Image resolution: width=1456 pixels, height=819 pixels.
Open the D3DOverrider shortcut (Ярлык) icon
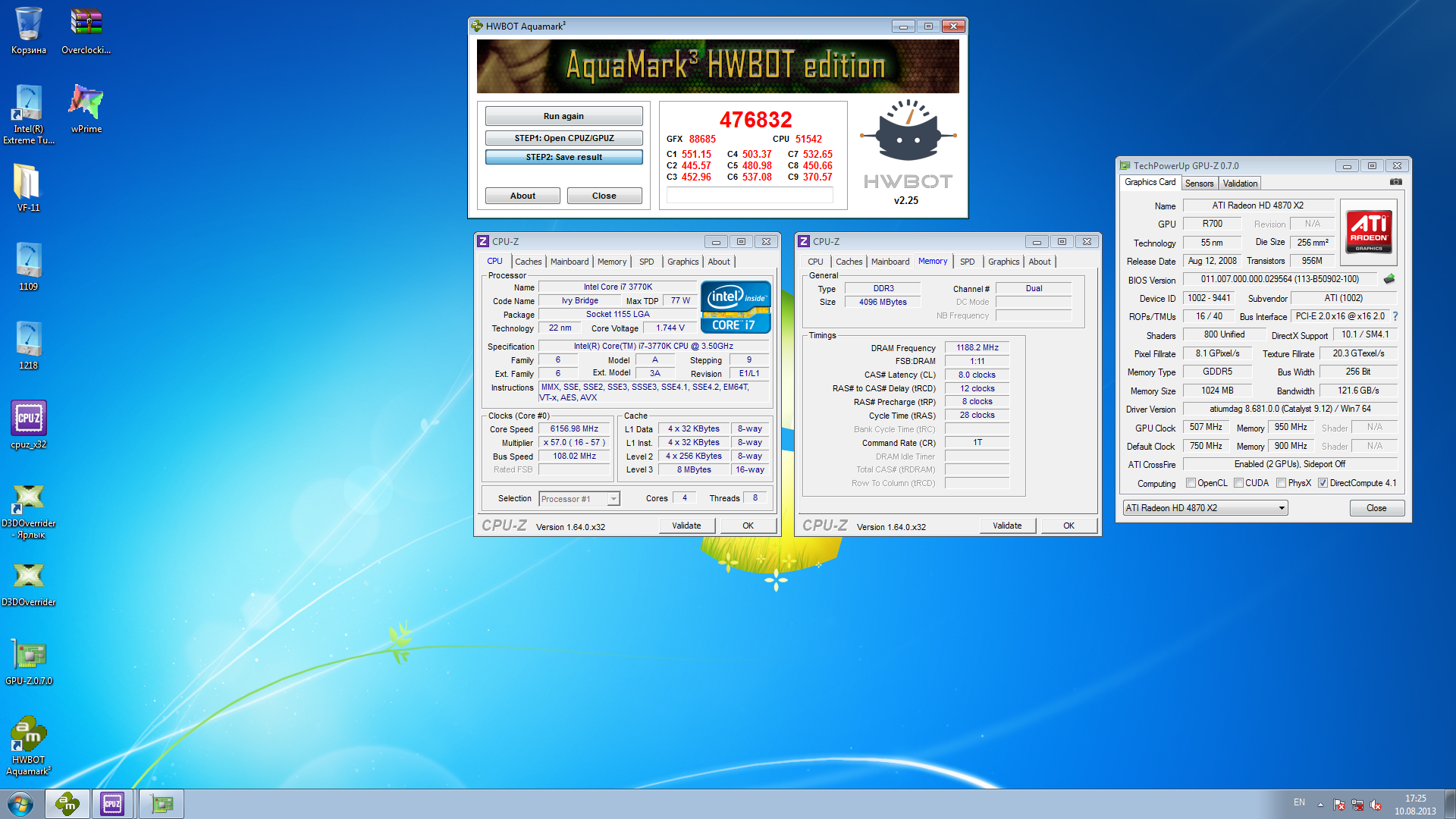tap(29, 510)
